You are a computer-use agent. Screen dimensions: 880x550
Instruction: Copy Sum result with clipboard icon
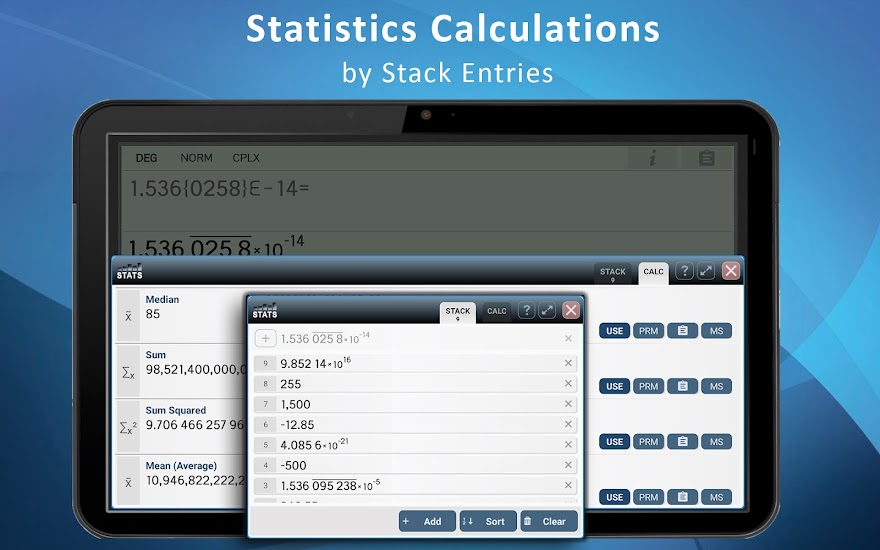[x=682, y=386]
